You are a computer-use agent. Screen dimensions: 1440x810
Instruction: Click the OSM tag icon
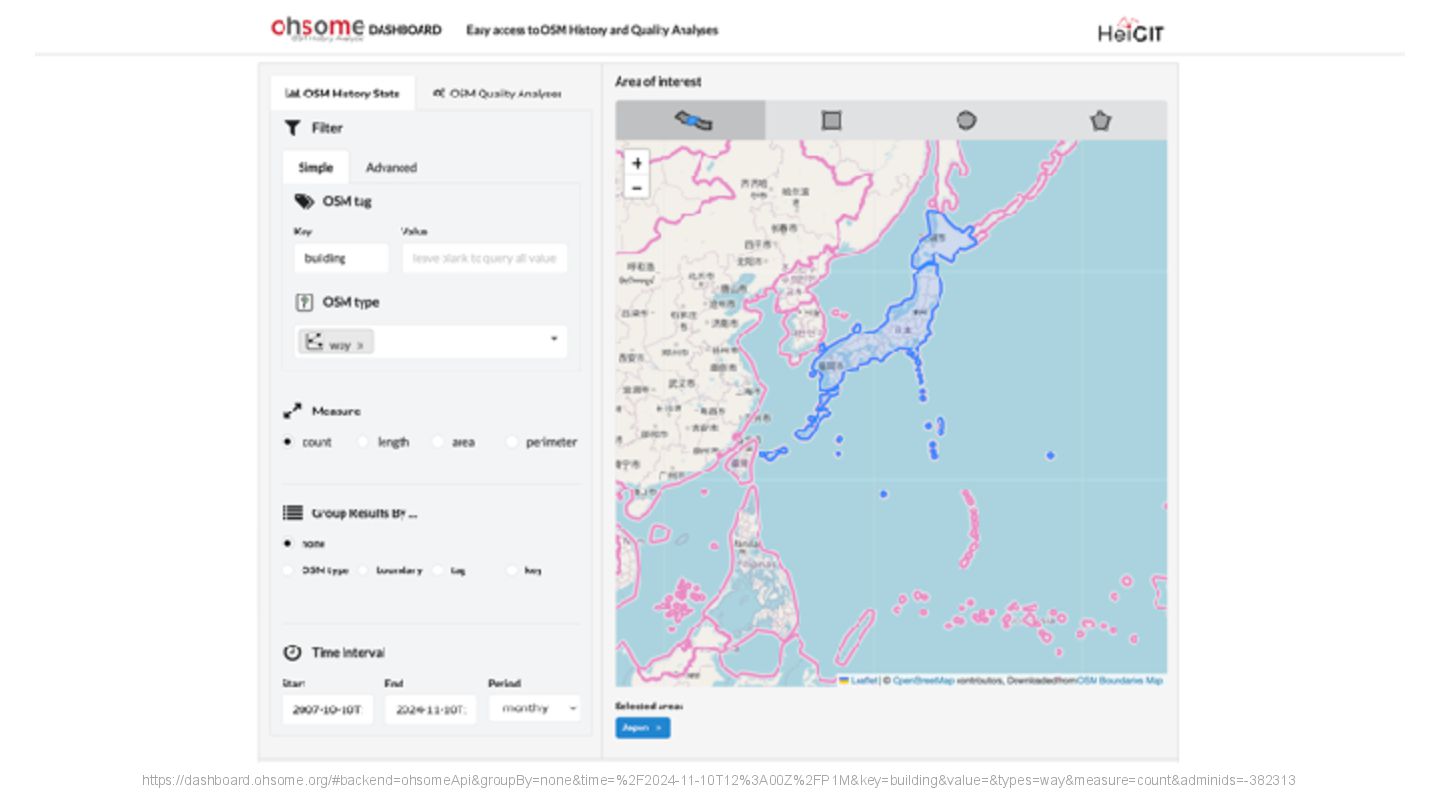click(x=304, y=201)
